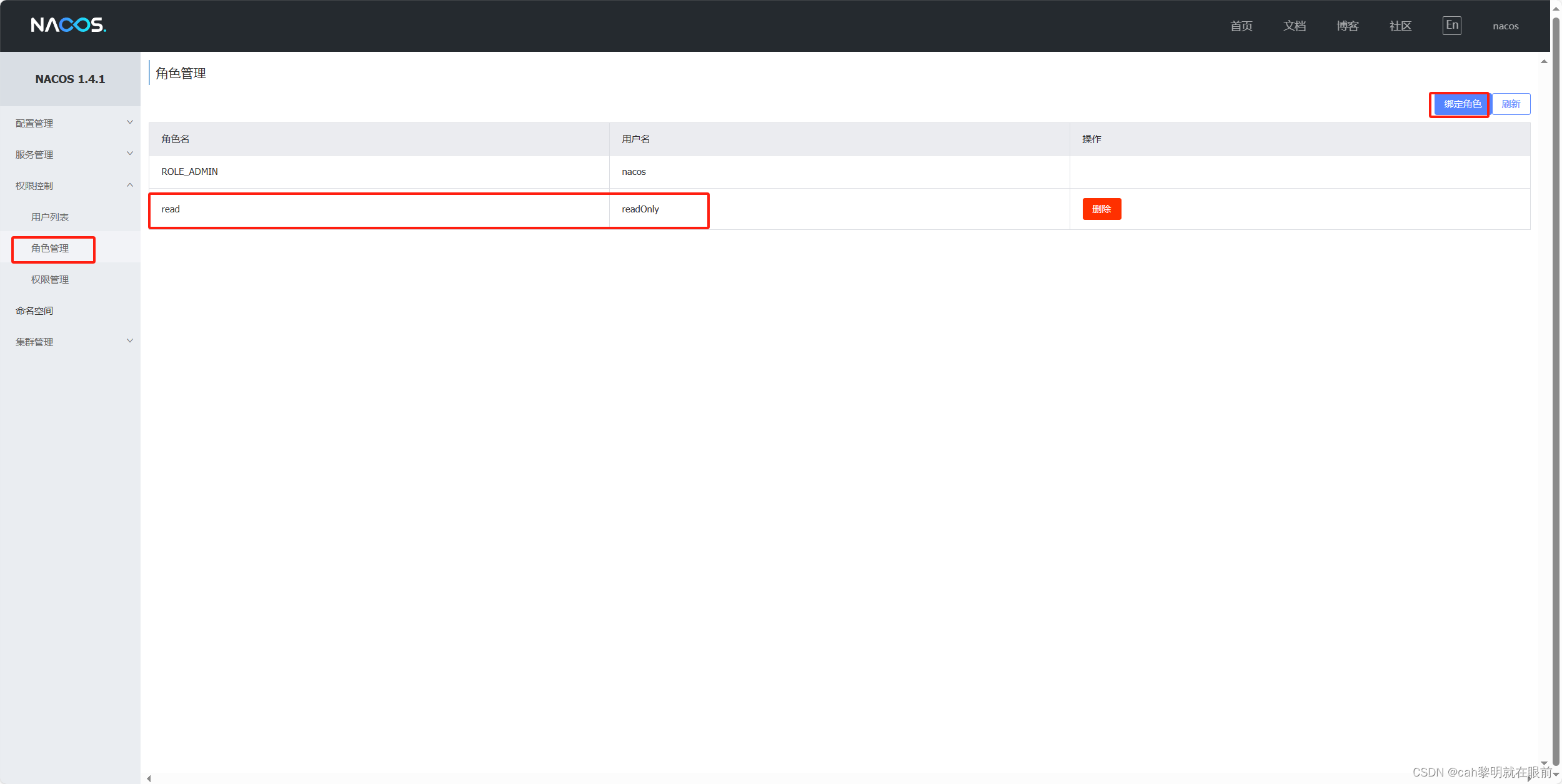Click the NACOS logo in header
This screenshot has height=784, width=1562.
tap(68, 25)
